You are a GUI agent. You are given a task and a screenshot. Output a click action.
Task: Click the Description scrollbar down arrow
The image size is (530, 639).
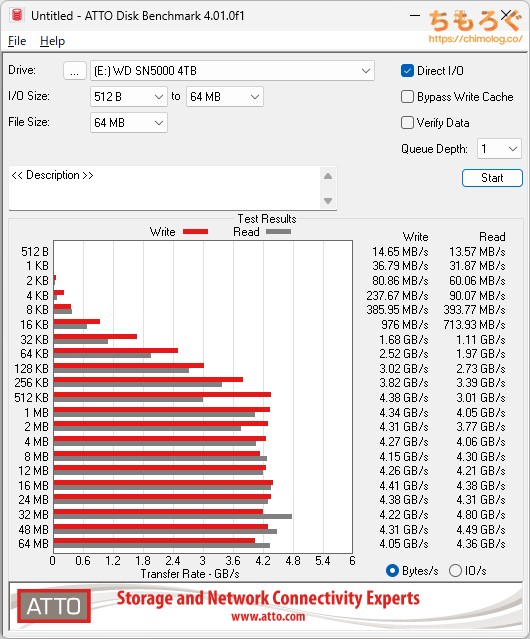328,201
